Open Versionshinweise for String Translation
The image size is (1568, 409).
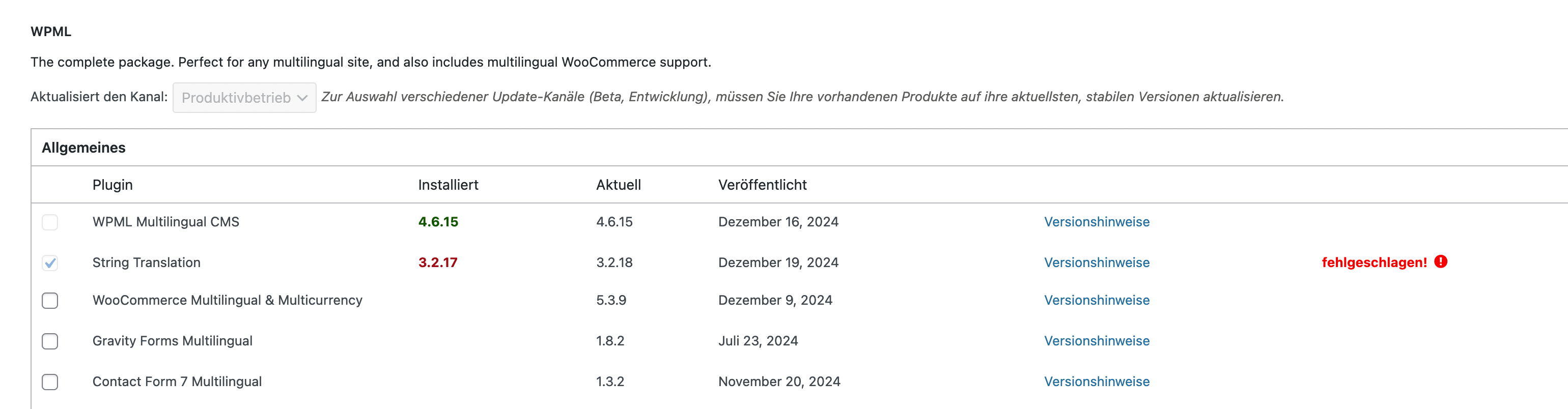(x=1096, y=263)
